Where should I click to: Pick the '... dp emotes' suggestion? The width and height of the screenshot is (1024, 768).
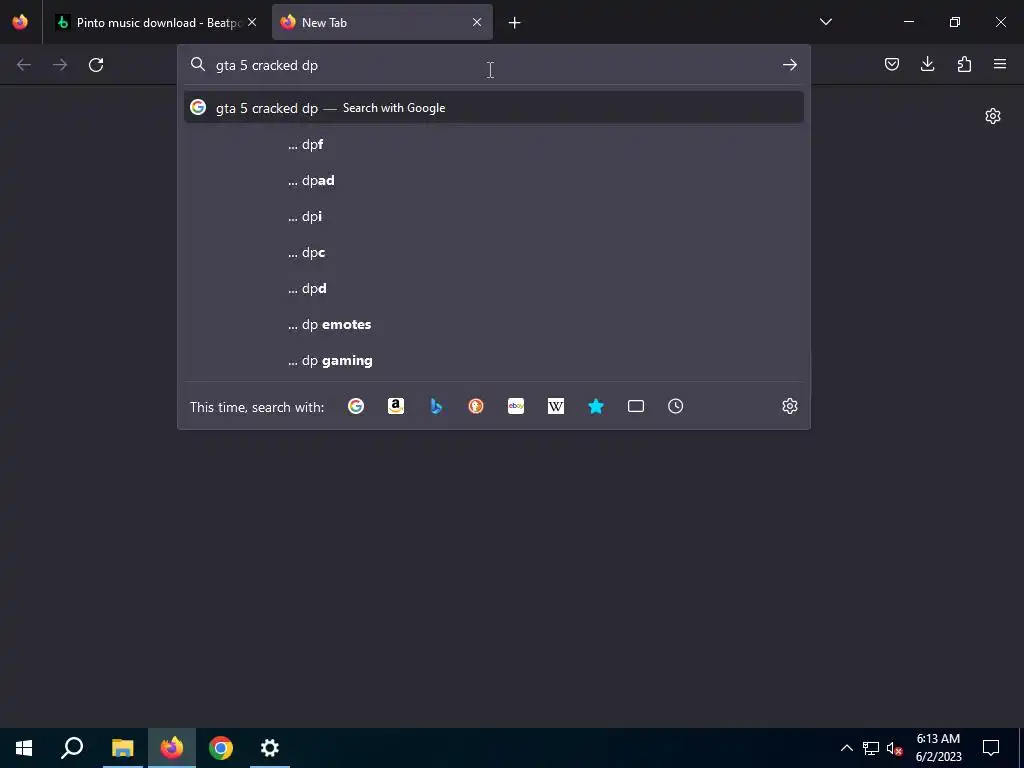pyautogui.click(x=494, y=325)
